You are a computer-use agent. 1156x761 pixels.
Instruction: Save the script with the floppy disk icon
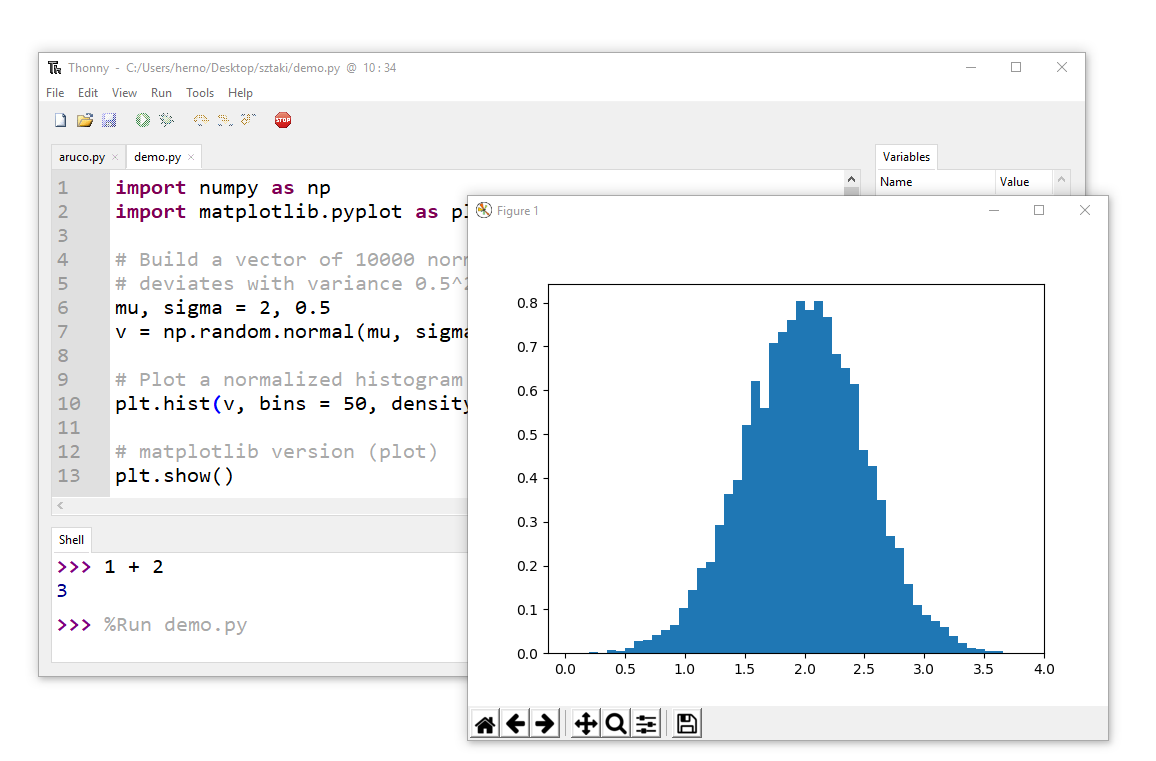[x=109, y=120]
